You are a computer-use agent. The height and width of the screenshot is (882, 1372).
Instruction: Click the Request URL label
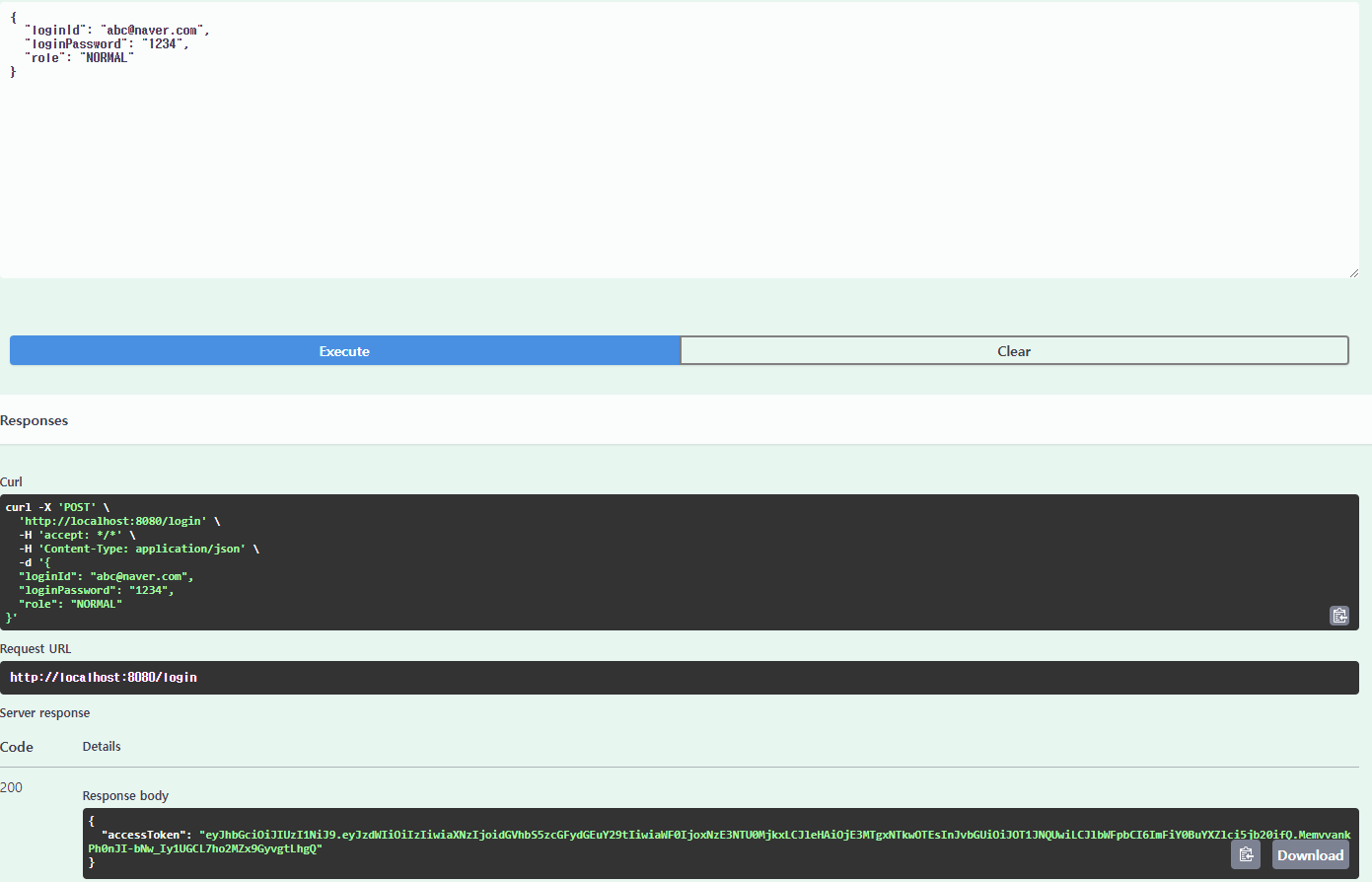pyautogui.click(x=36, y=648)
